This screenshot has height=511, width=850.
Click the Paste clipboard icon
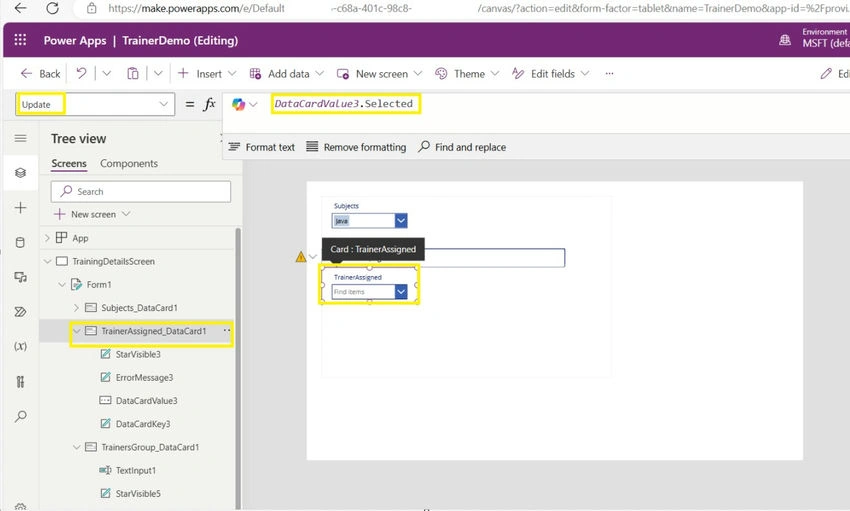click(x=133, y=73)
